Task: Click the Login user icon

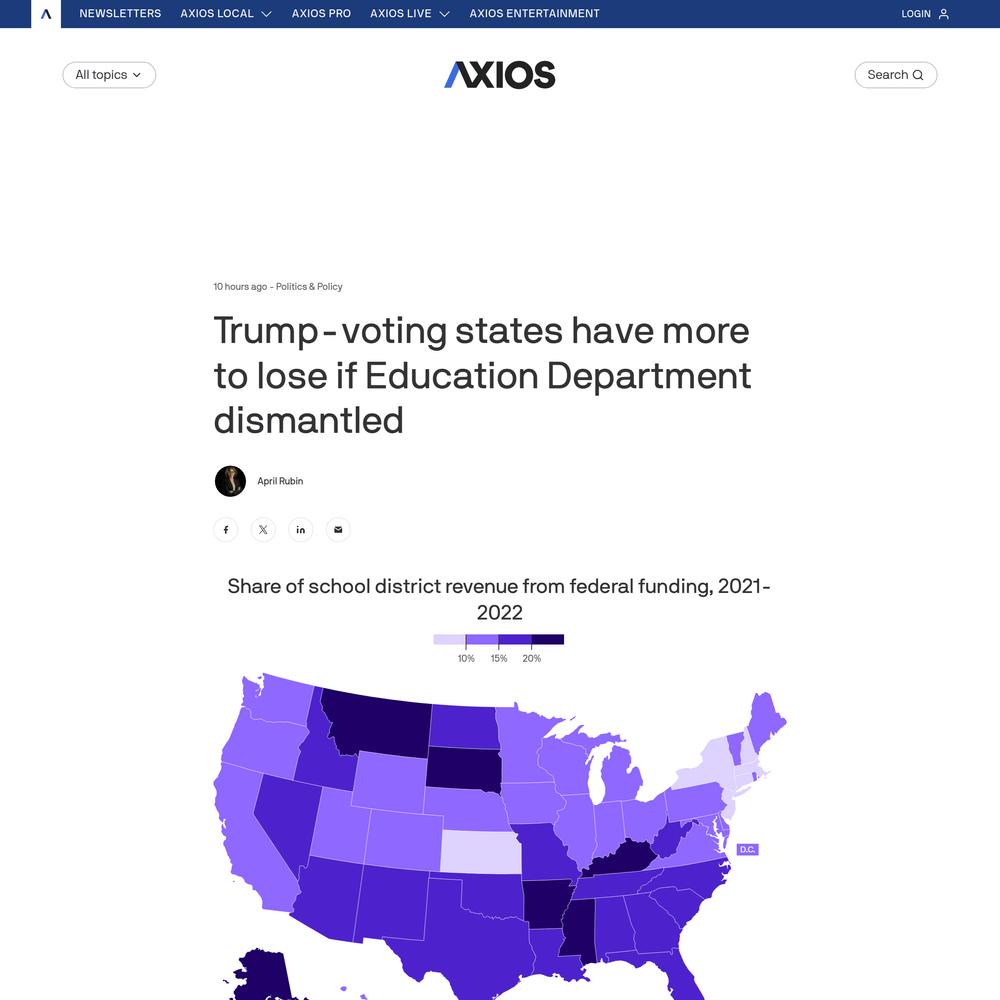Action: click(x=944, y=13)
